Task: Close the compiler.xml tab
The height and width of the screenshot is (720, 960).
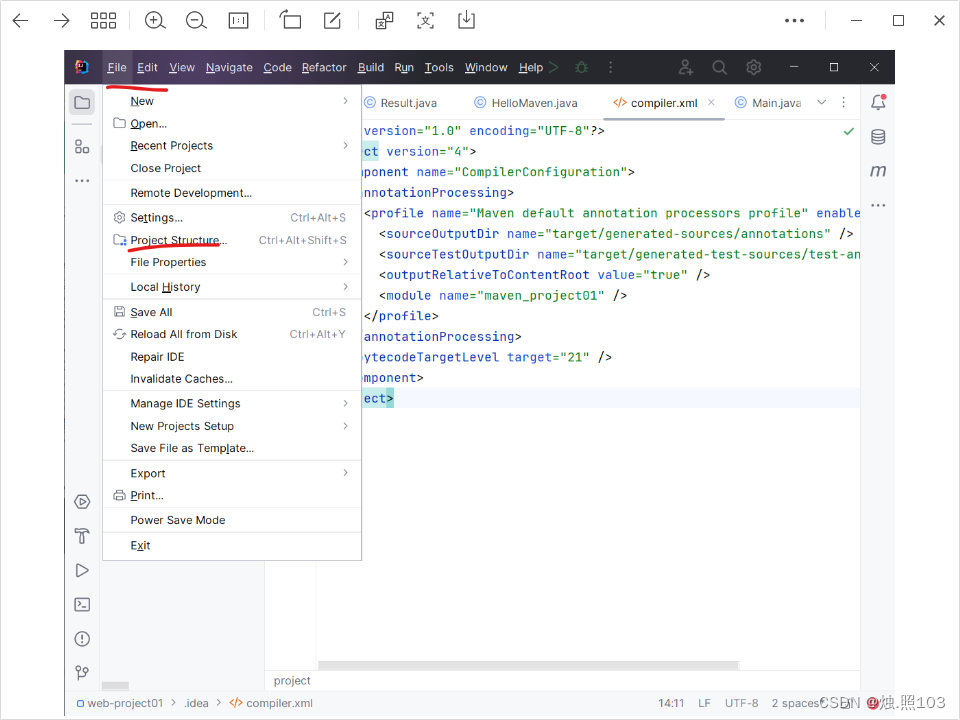Action: [x=713, y=102]
